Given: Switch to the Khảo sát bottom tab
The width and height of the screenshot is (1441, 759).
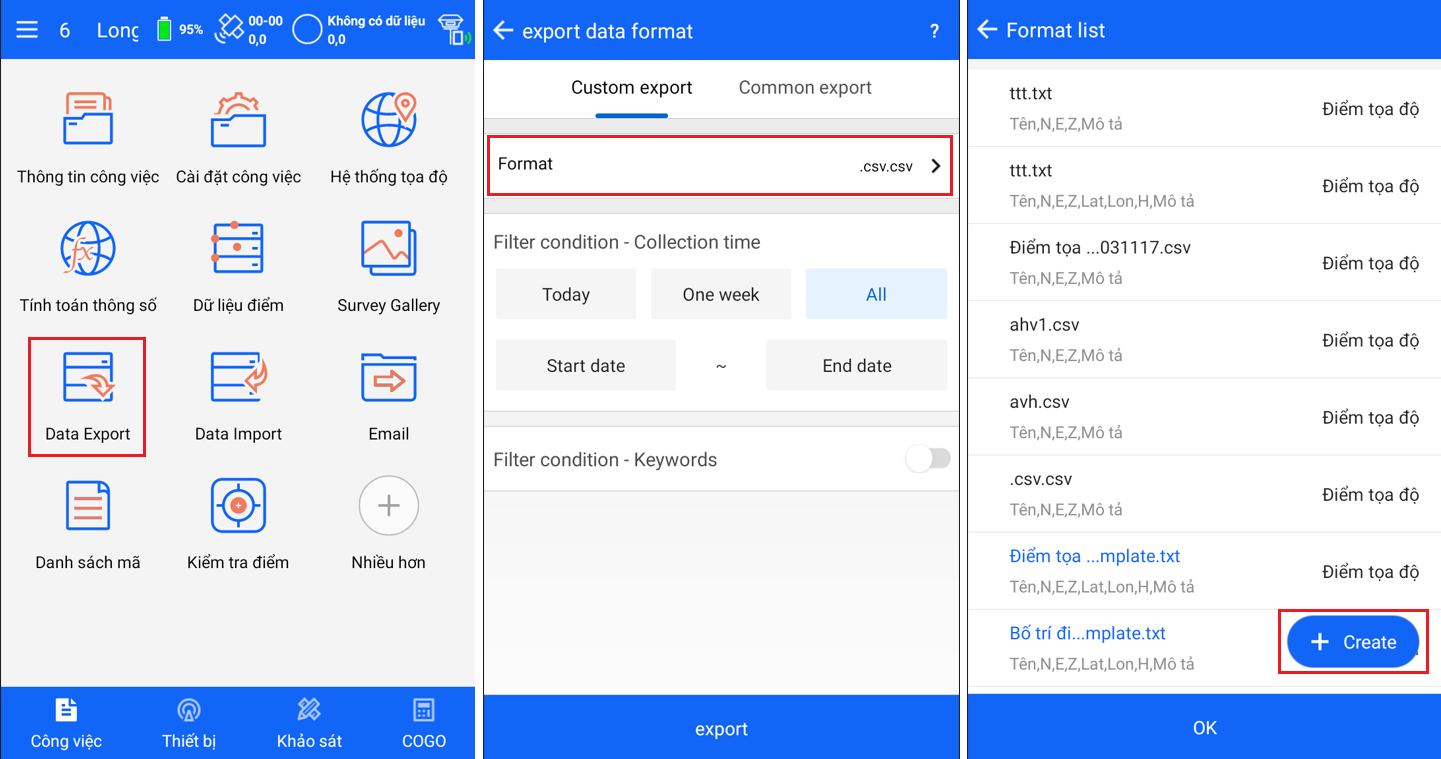Looking at the screenshot, I should 309,724.
